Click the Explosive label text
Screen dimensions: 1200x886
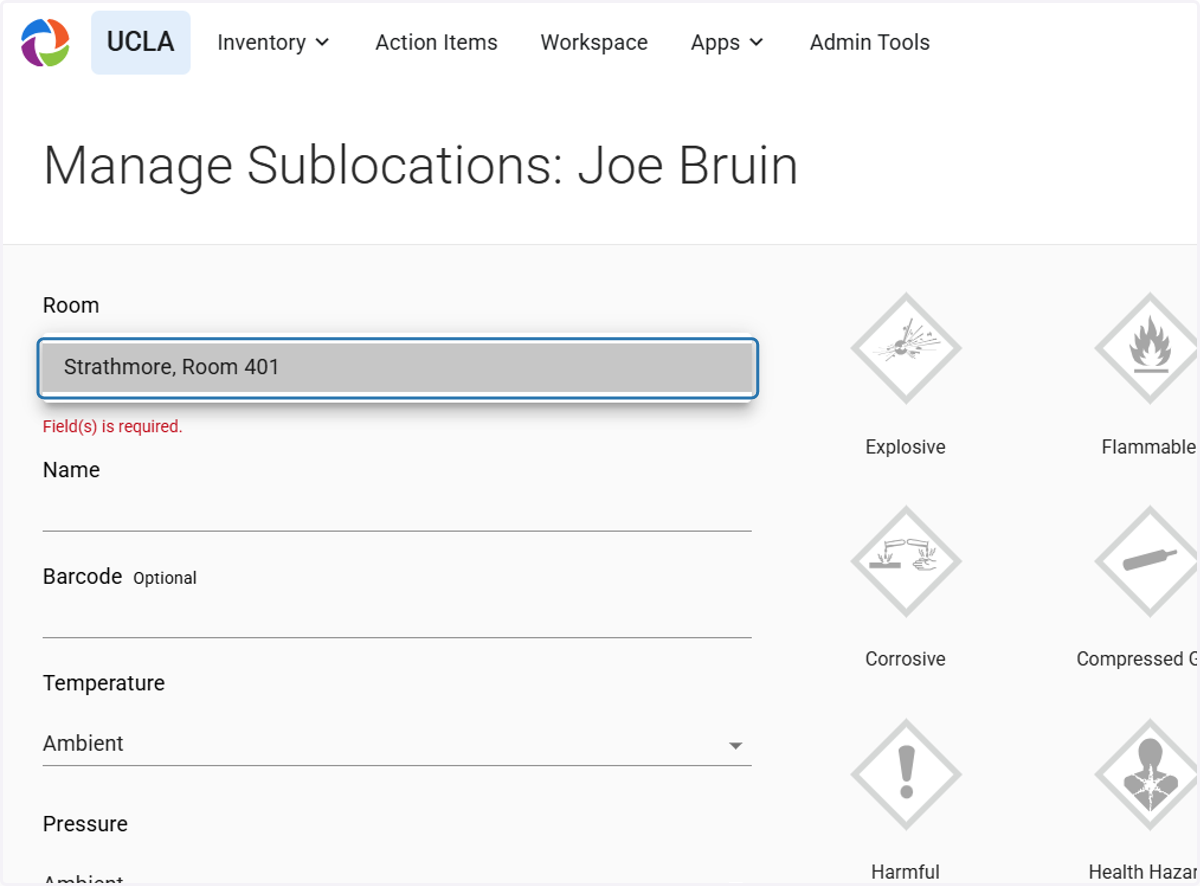905,447
